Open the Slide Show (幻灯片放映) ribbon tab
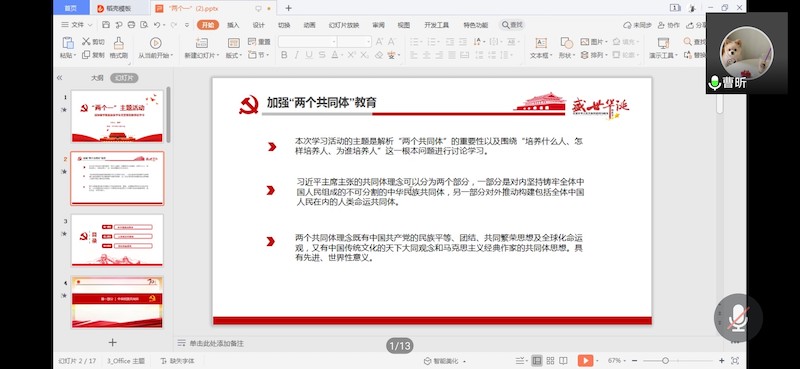The width and height of the screenshot is (800, 369). [344, 25]
